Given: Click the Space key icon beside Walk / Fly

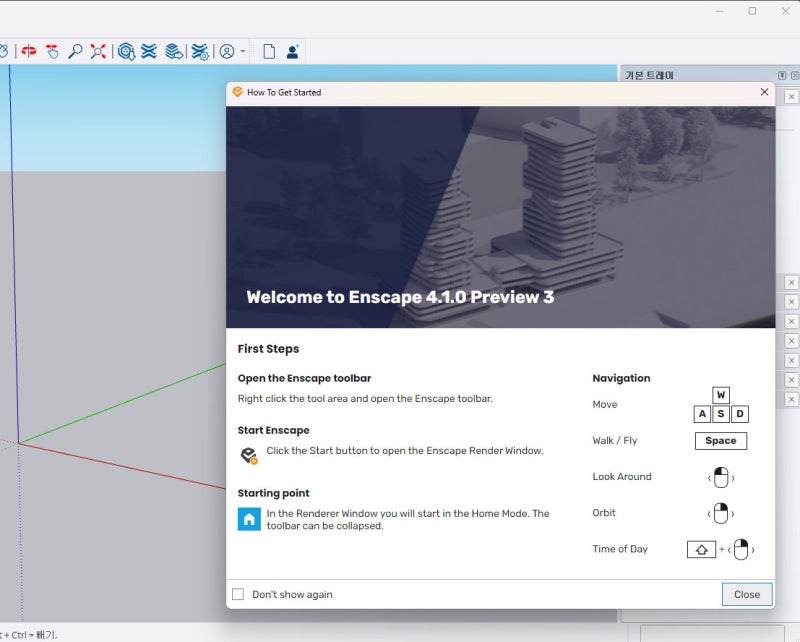Looking at the screenshot, I should 721,441.
